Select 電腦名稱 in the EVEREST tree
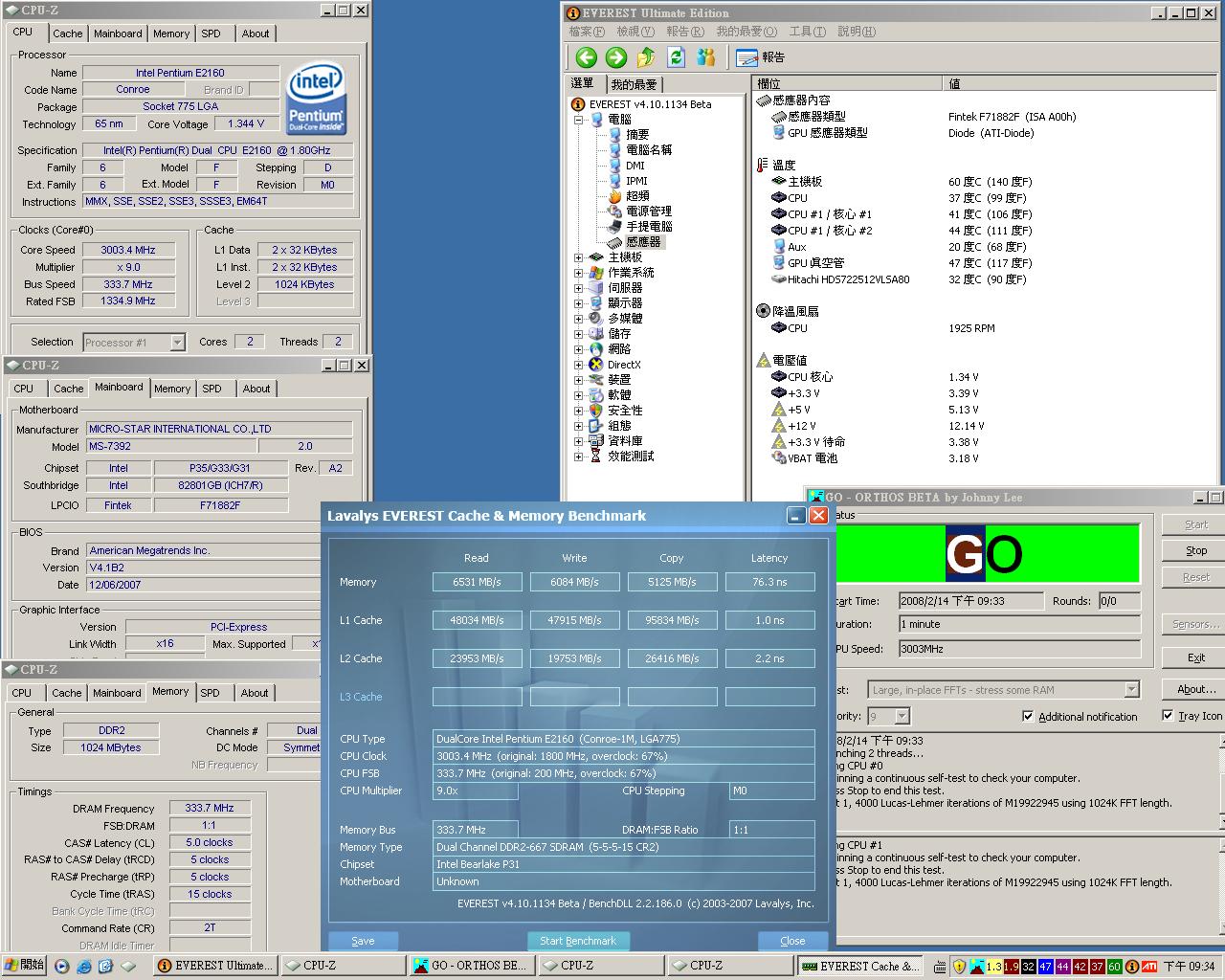The image size is (1225, 980). click(x=649, y=150)
